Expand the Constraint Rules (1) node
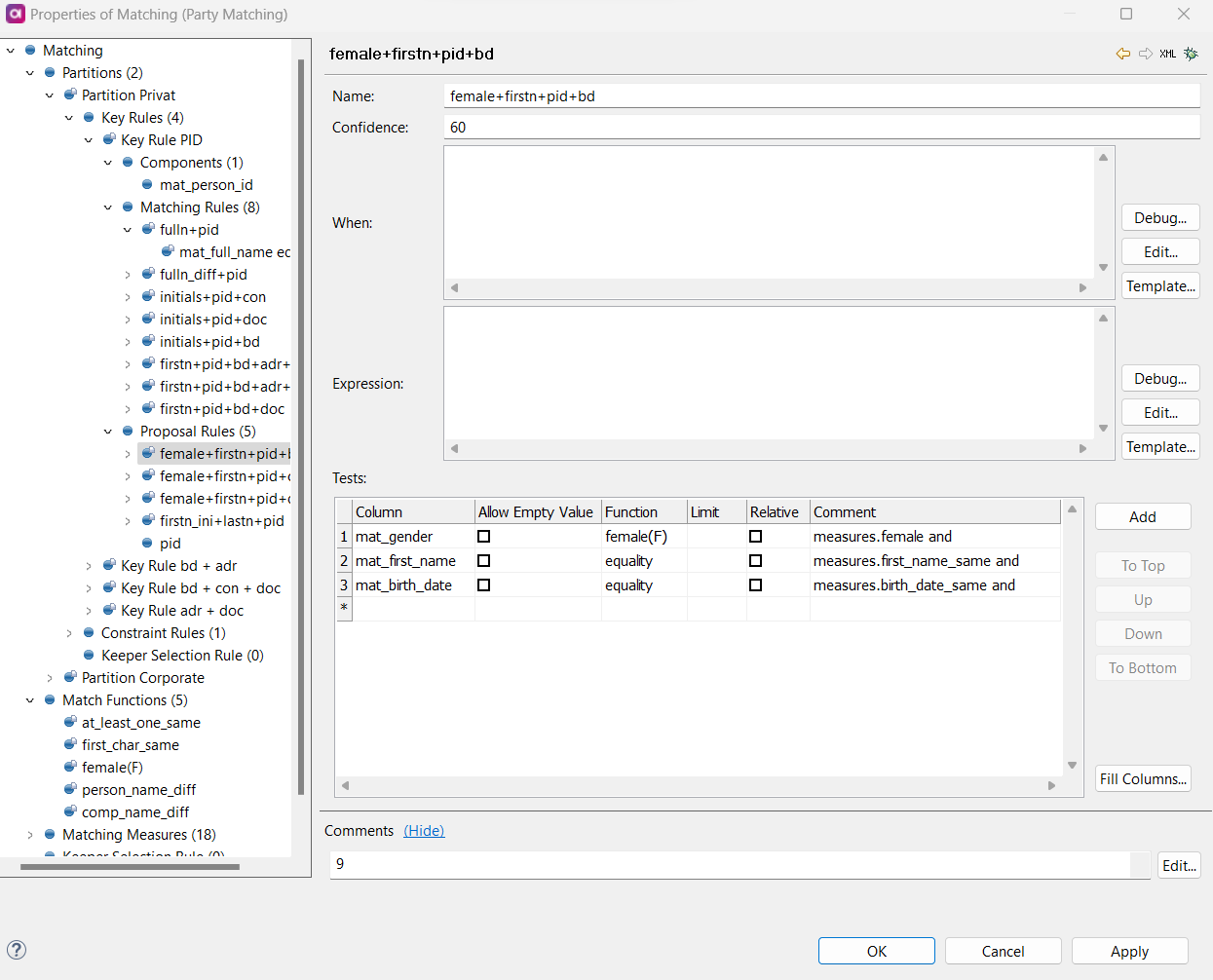 [x=69, y=632]
